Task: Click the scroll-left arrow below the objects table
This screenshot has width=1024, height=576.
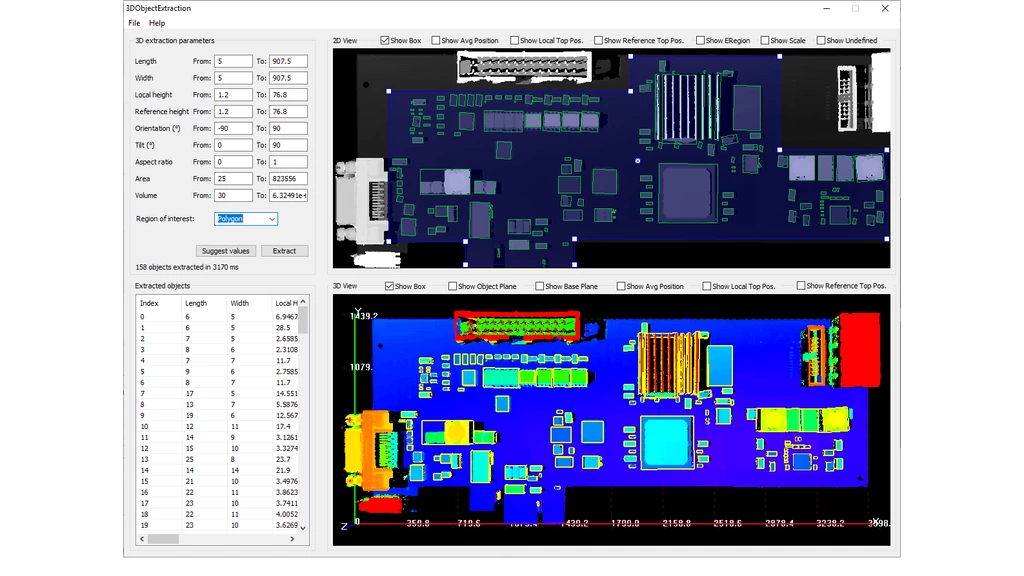Action: pyautogui.click(x=141, y=539)
